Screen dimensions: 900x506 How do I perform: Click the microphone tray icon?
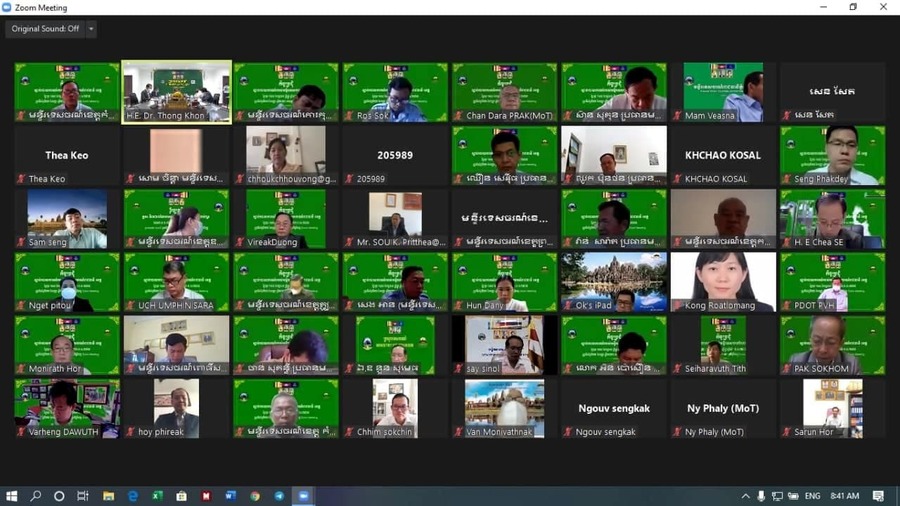[x=761, y=496]
